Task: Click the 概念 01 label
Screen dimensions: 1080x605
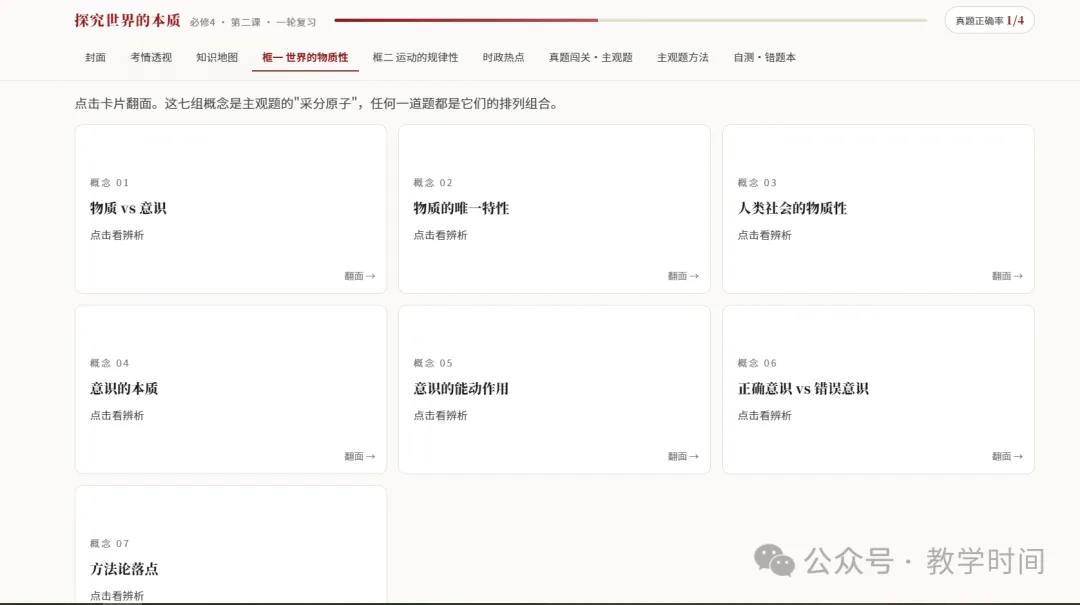Action: tap(110, 183)
